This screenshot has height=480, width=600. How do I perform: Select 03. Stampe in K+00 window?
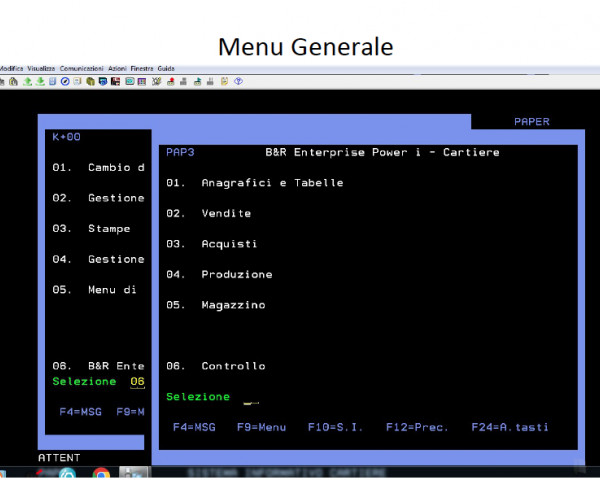pyautogui.click(x=91, y=229)
